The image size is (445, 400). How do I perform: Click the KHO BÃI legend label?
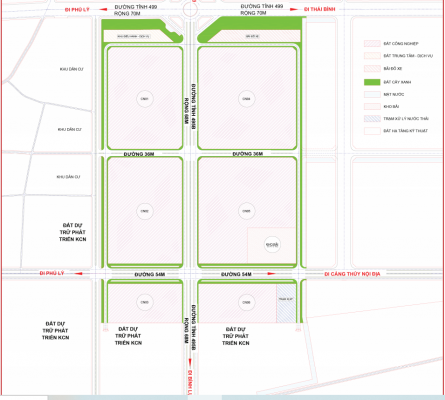click(x=391, y=106)
